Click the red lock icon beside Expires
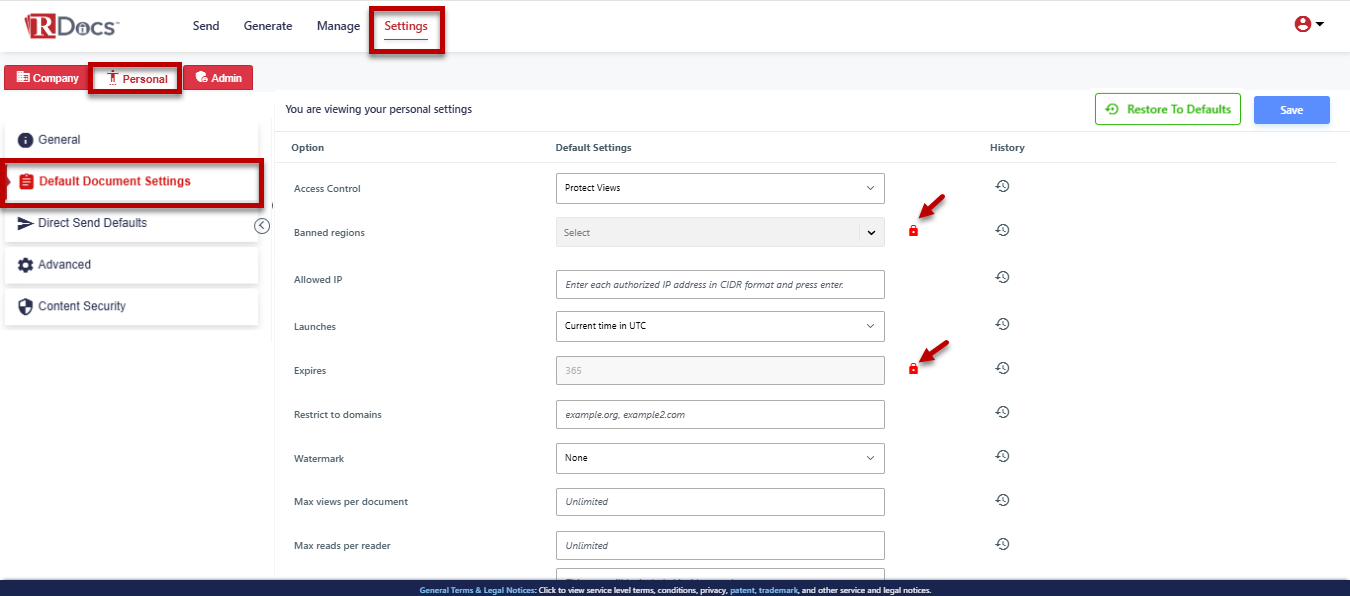 (x=913, y=369)
